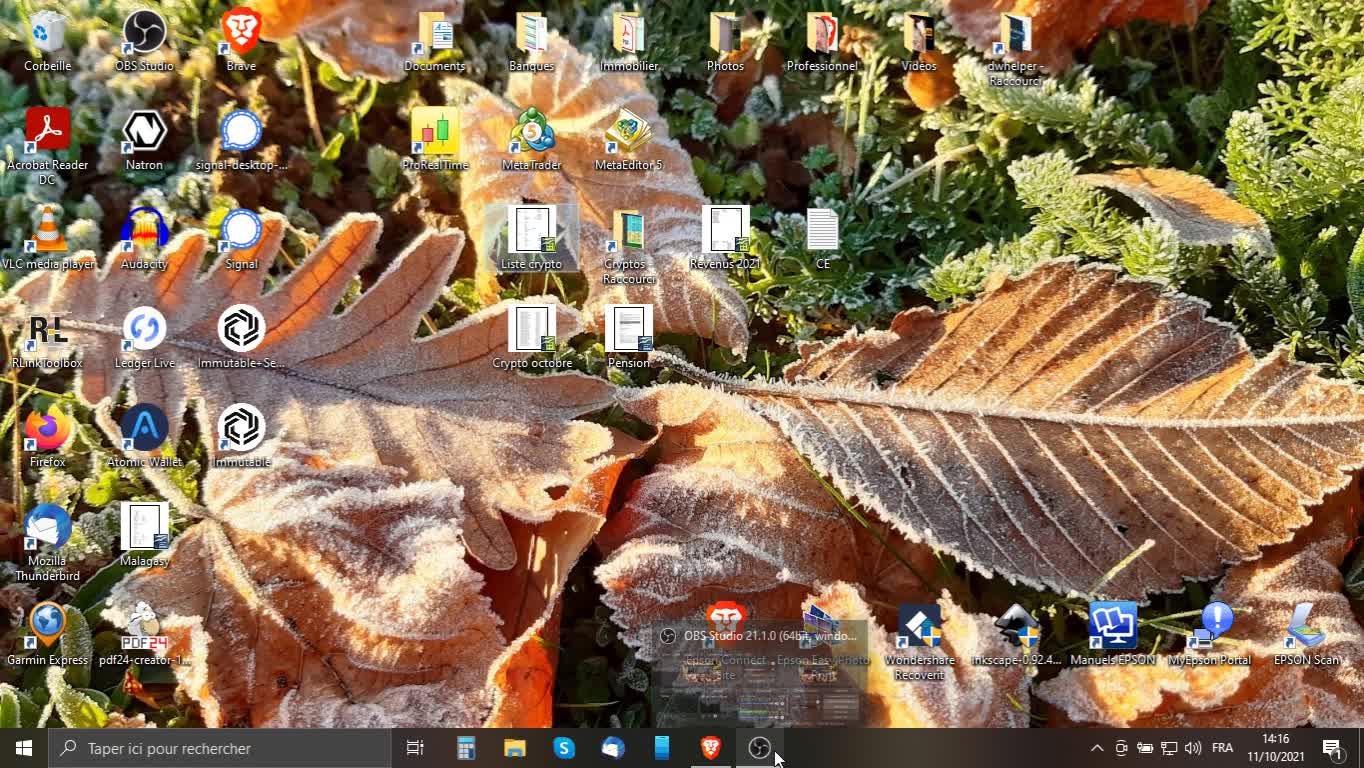Open Skype from the taskbar
The width and height of the screenshot is (1364, 768).
[x=564, y=748]
